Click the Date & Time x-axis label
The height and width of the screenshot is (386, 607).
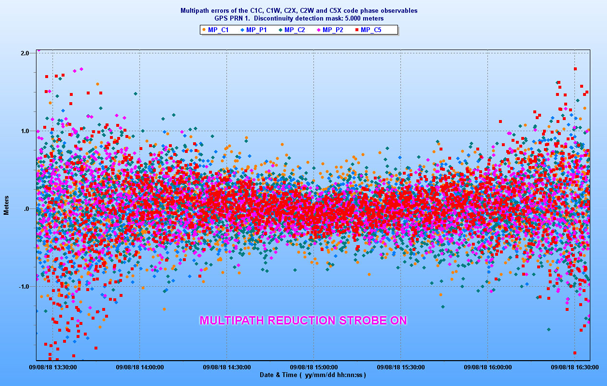pos(313,375)
